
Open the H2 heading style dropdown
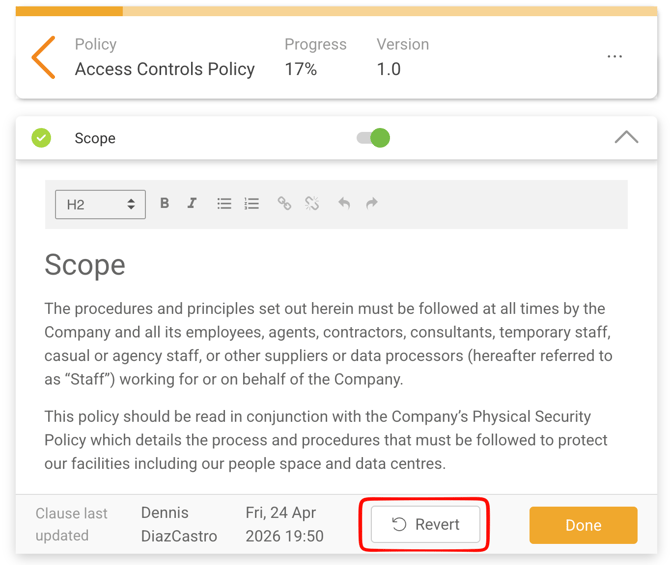click(100, 204)
